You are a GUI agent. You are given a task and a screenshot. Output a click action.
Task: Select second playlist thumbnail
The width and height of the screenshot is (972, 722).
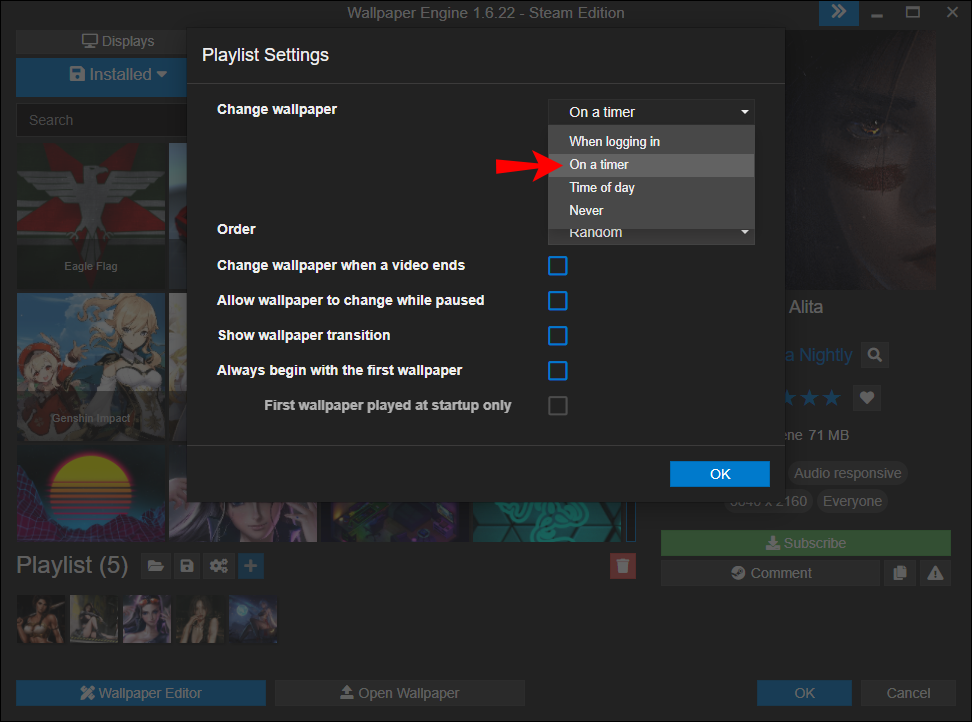click(94, 619)
